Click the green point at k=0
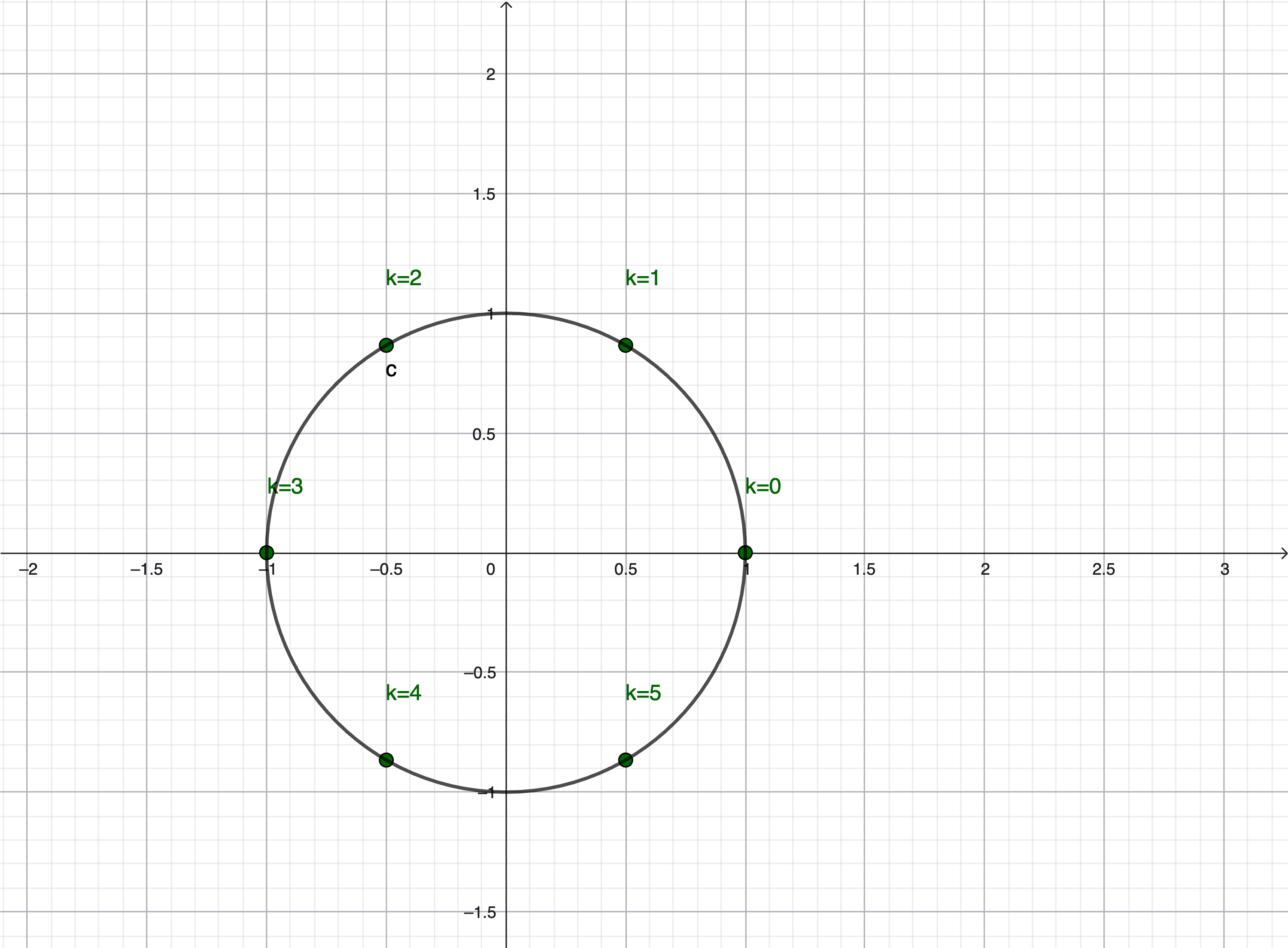Viewport: 1288px width, 948px height. click(x=745, y=553)
